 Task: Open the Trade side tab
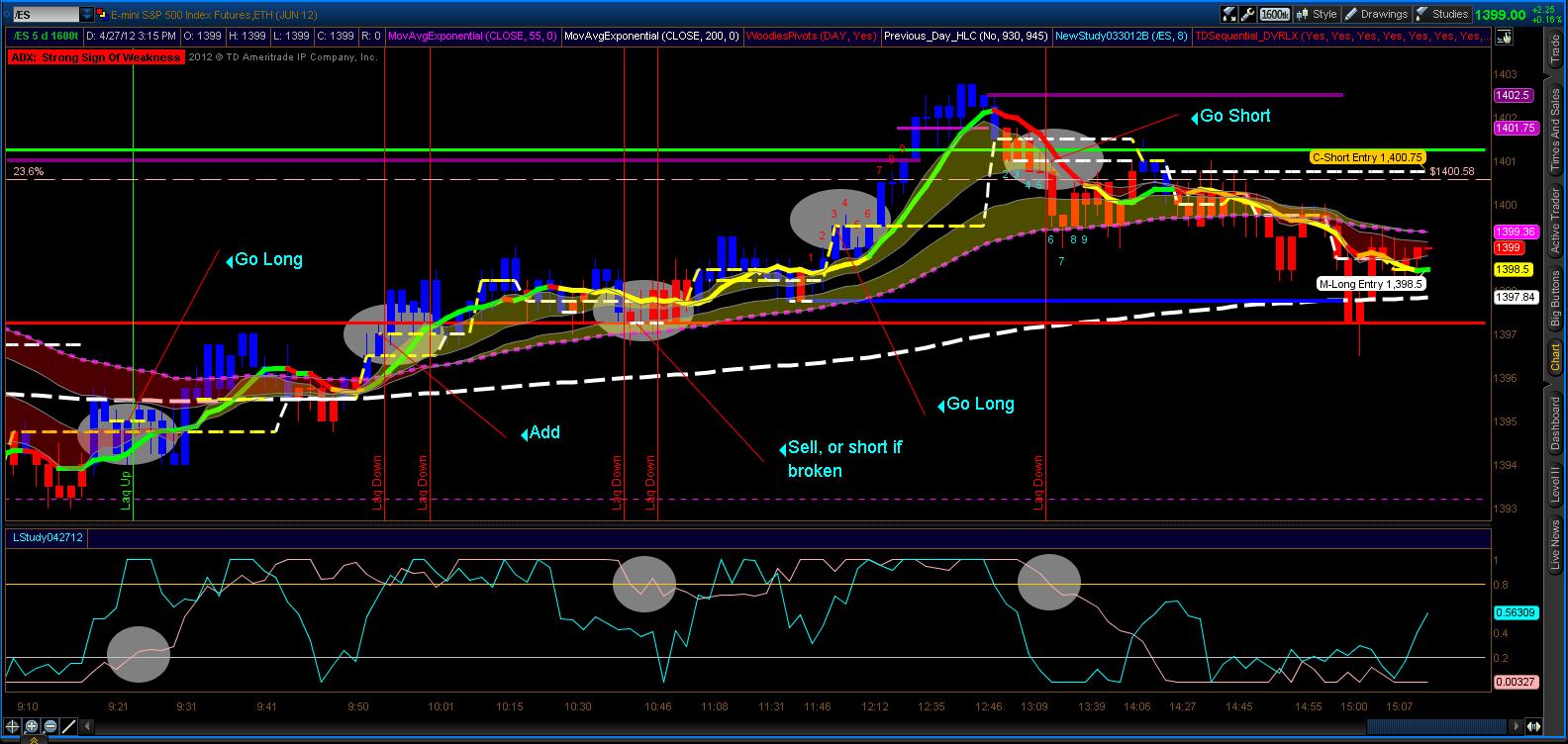pyautogui.click(x=1555, y=48)
